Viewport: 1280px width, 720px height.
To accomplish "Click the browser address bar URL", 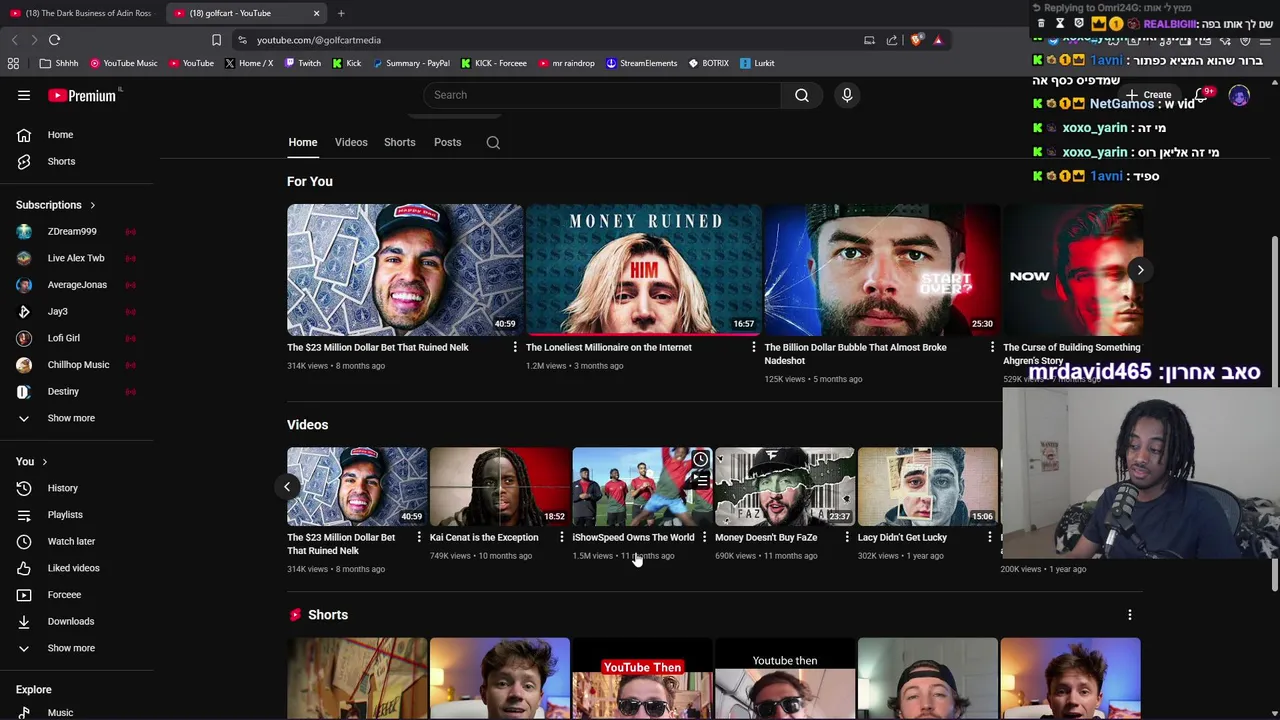I will (318, 40).
